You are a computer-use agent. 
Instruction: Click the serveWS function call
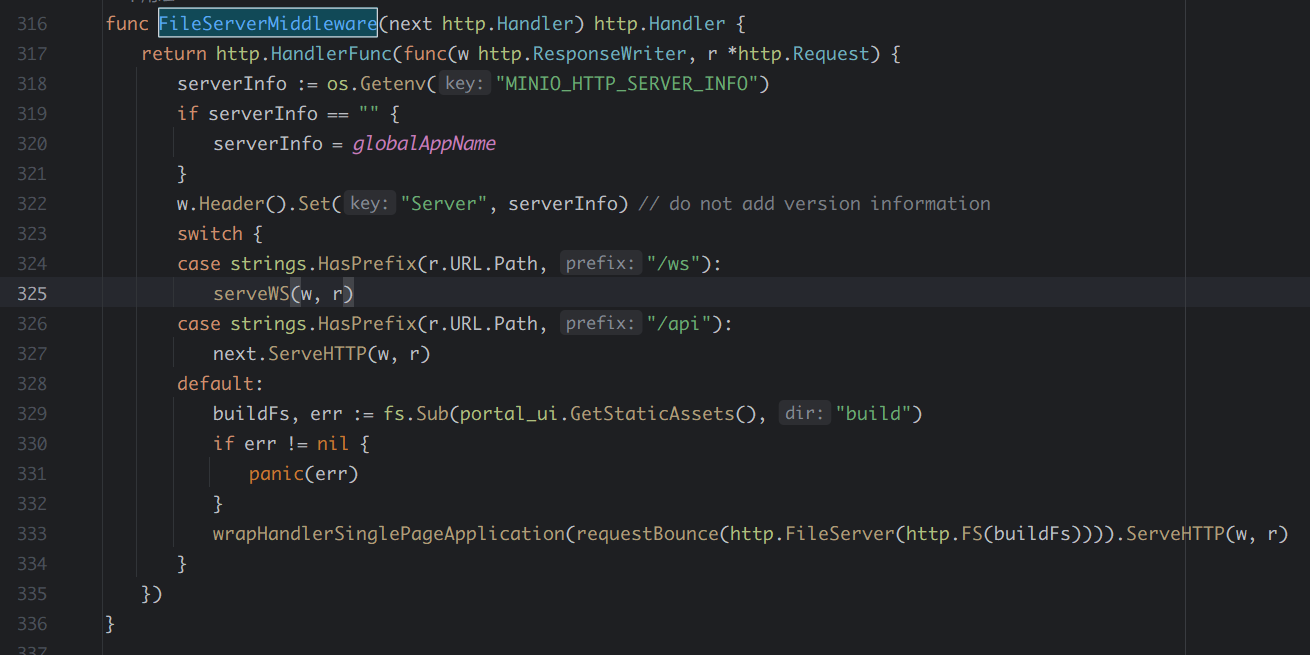(251, 293)
